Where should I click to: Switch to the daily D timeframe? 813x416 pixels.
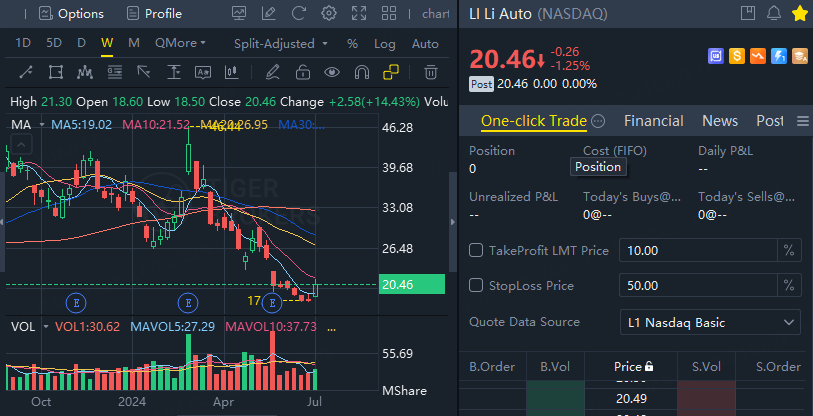coord(81,44)
